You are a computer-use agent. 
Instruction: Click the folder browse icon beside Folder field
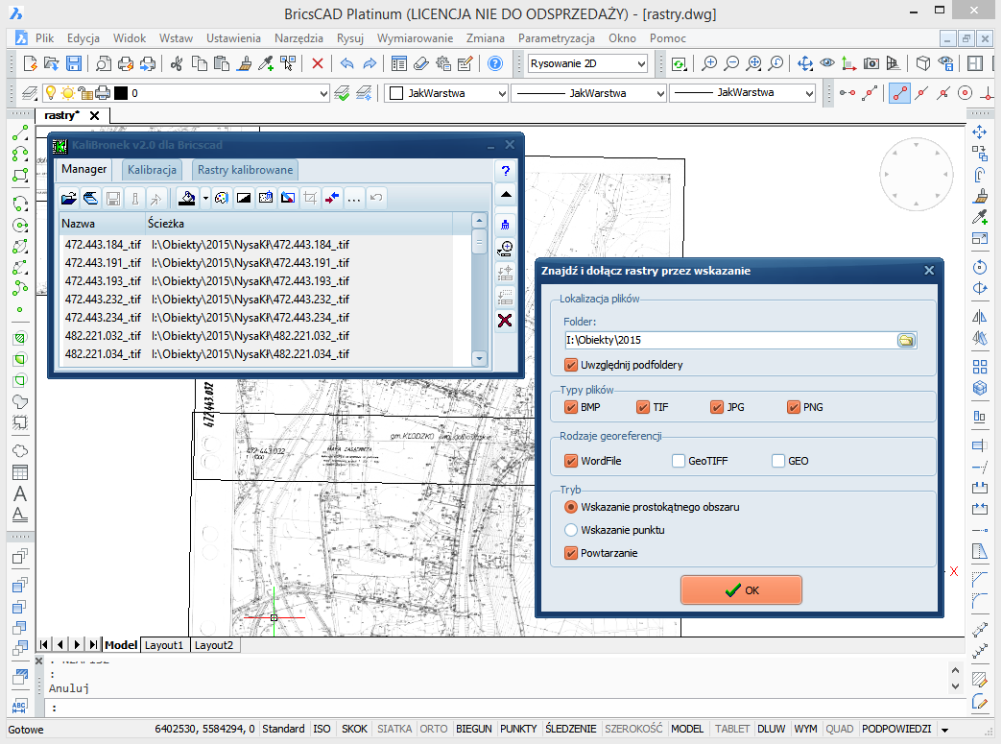pos(906,340)
